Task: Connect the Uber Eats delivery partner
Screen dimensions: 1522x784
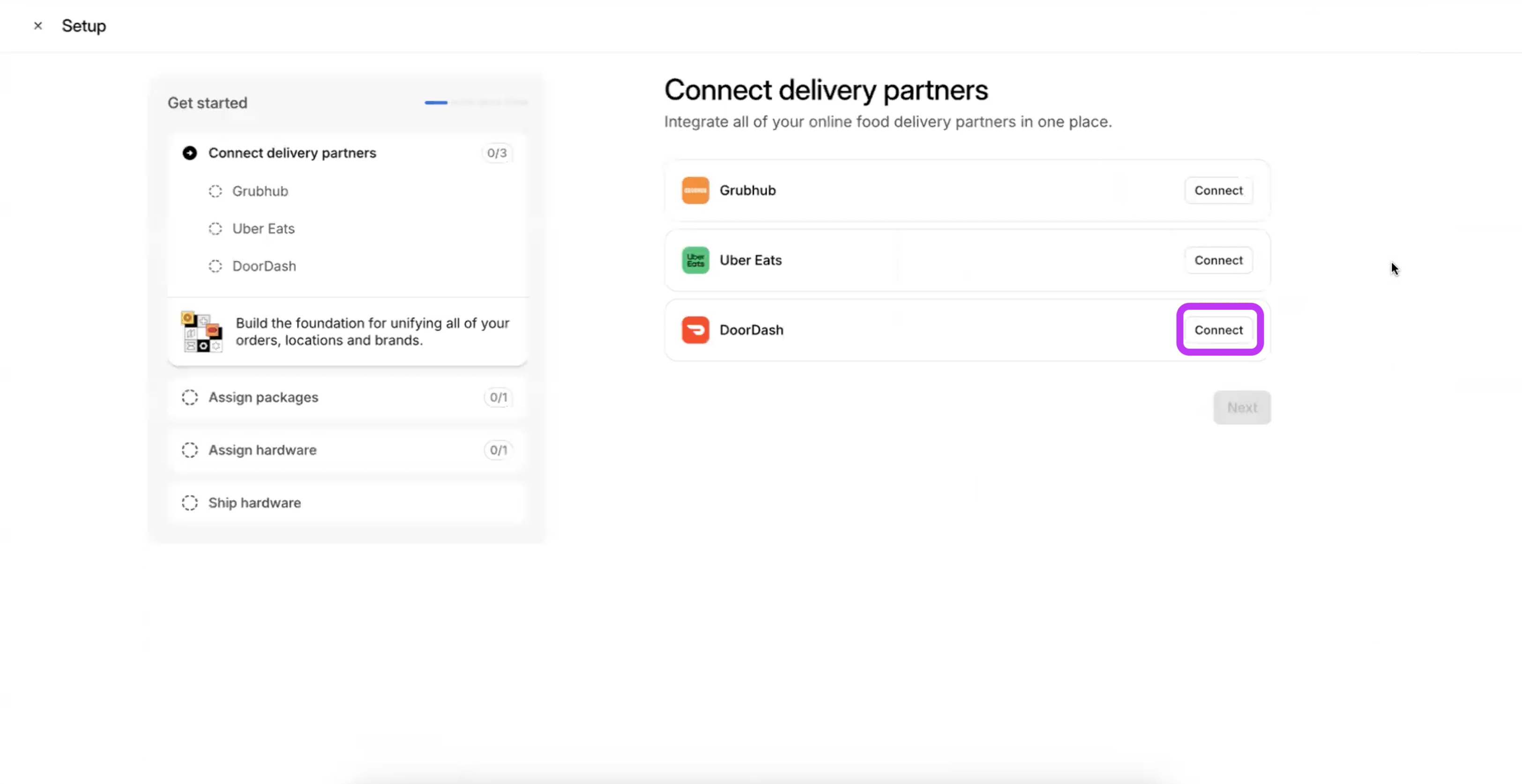Action: 1218,260
